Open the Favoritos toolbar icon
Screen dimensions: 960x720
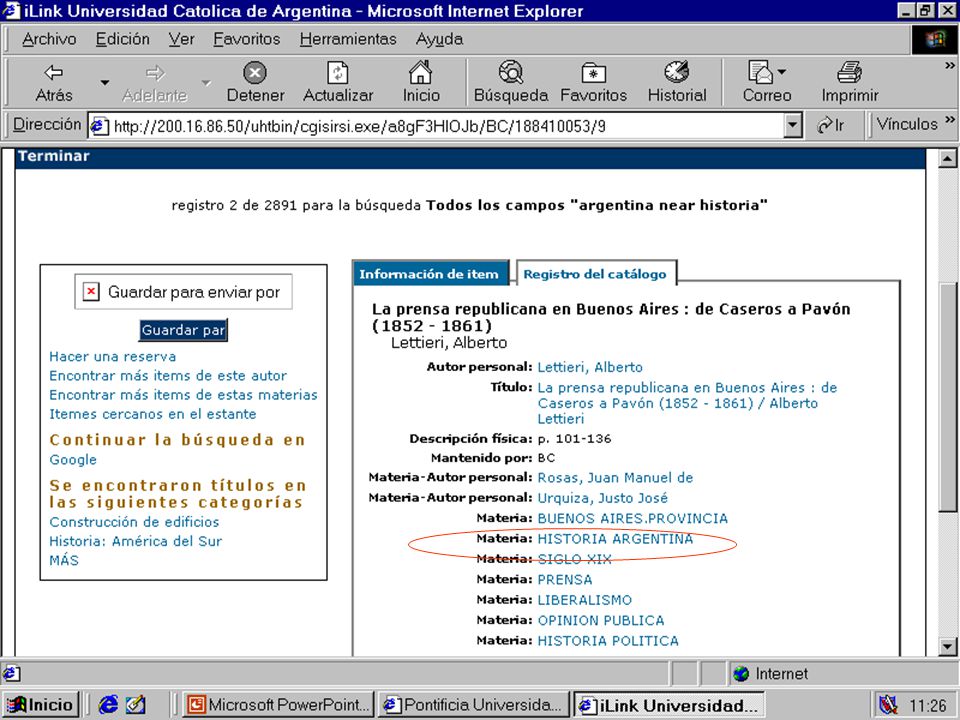(x=593, y=73)
